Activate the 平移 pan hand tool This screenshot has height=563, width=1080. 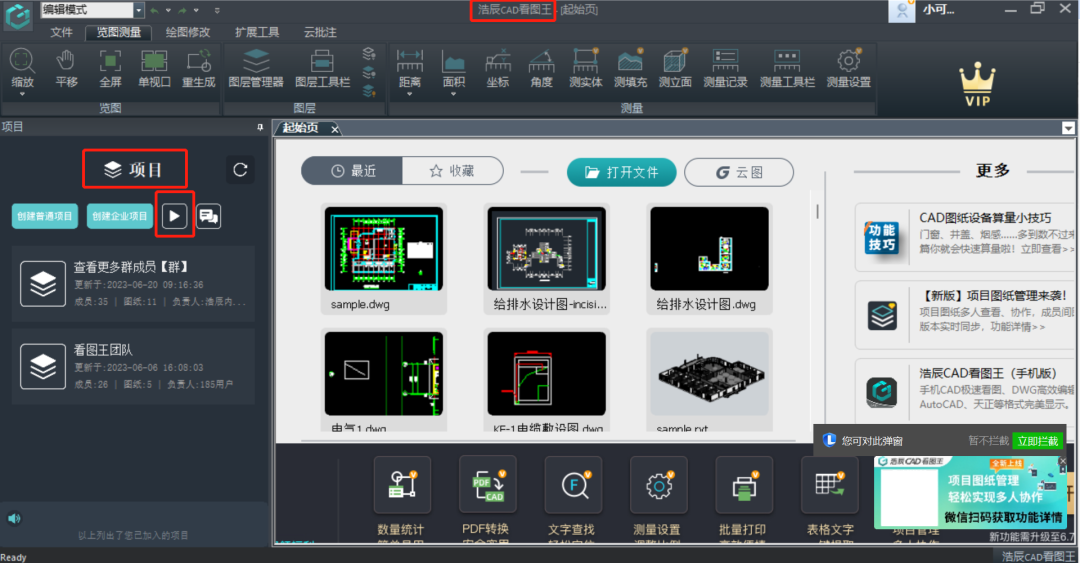click(x=66, y=68)
